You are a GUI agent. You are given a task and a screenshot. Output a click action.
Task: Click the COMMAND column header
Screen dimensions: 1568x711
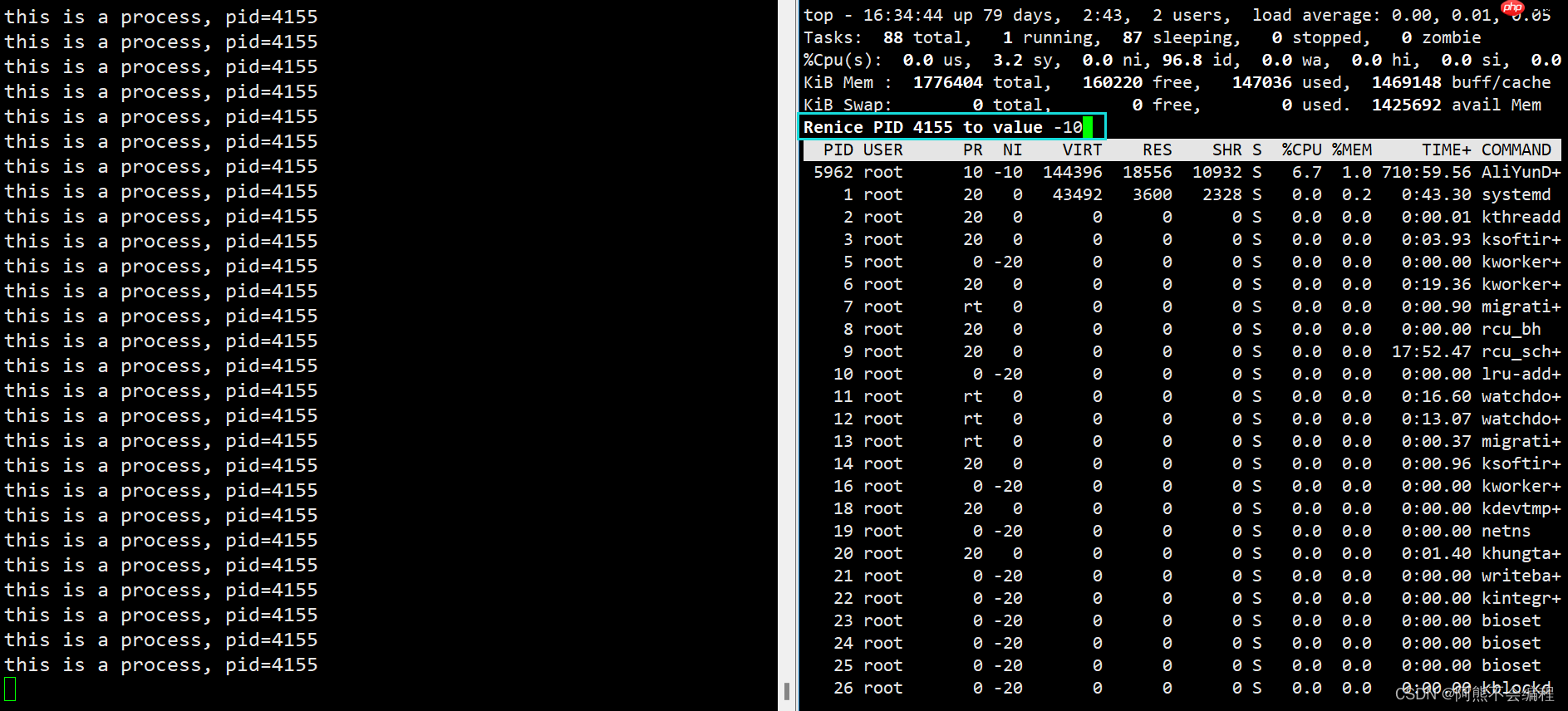pyautogui.click(x=1516, y=150)
